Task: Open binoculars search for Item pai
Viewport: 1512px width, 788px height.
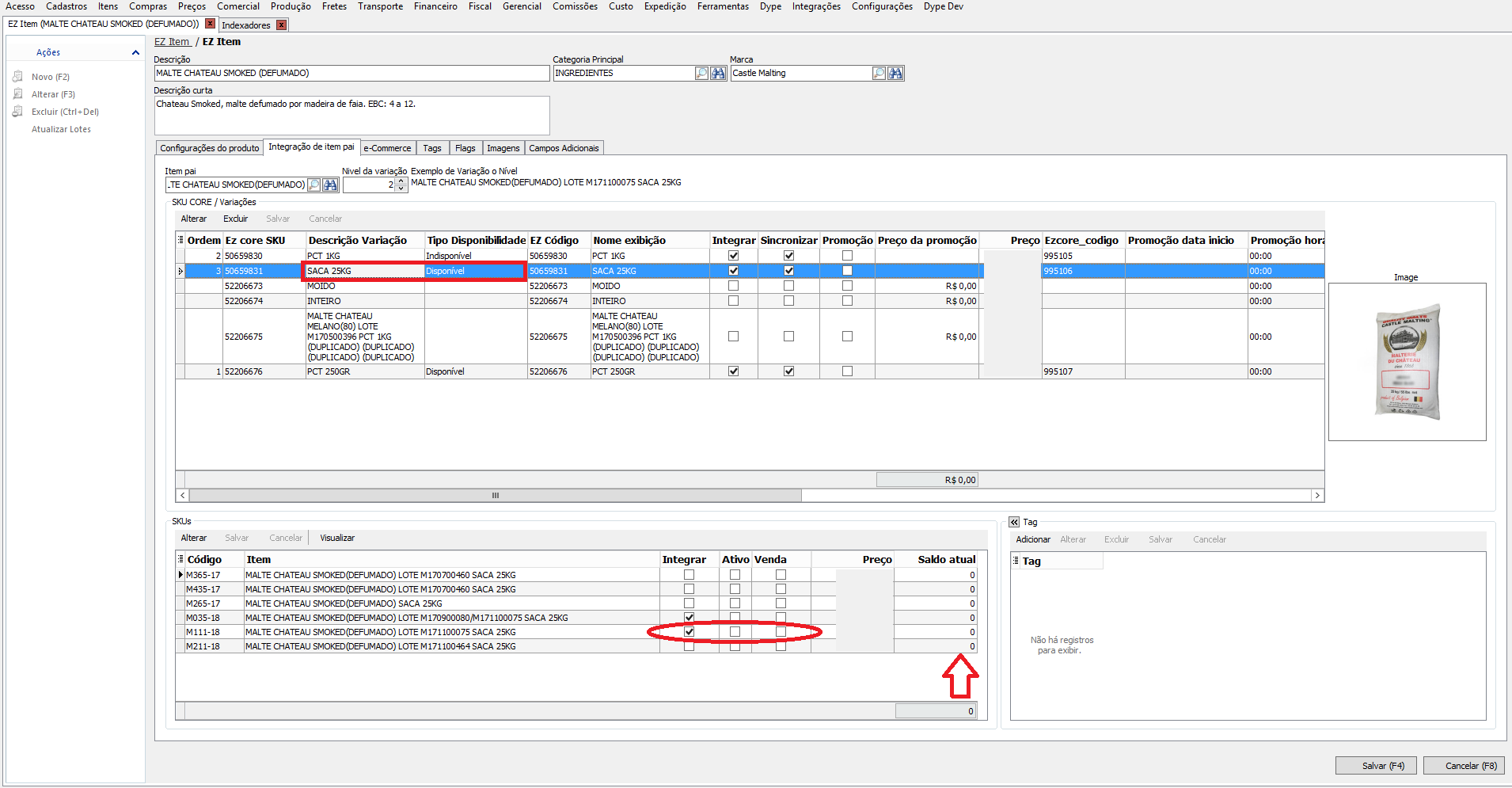Action: click(330, 185)
